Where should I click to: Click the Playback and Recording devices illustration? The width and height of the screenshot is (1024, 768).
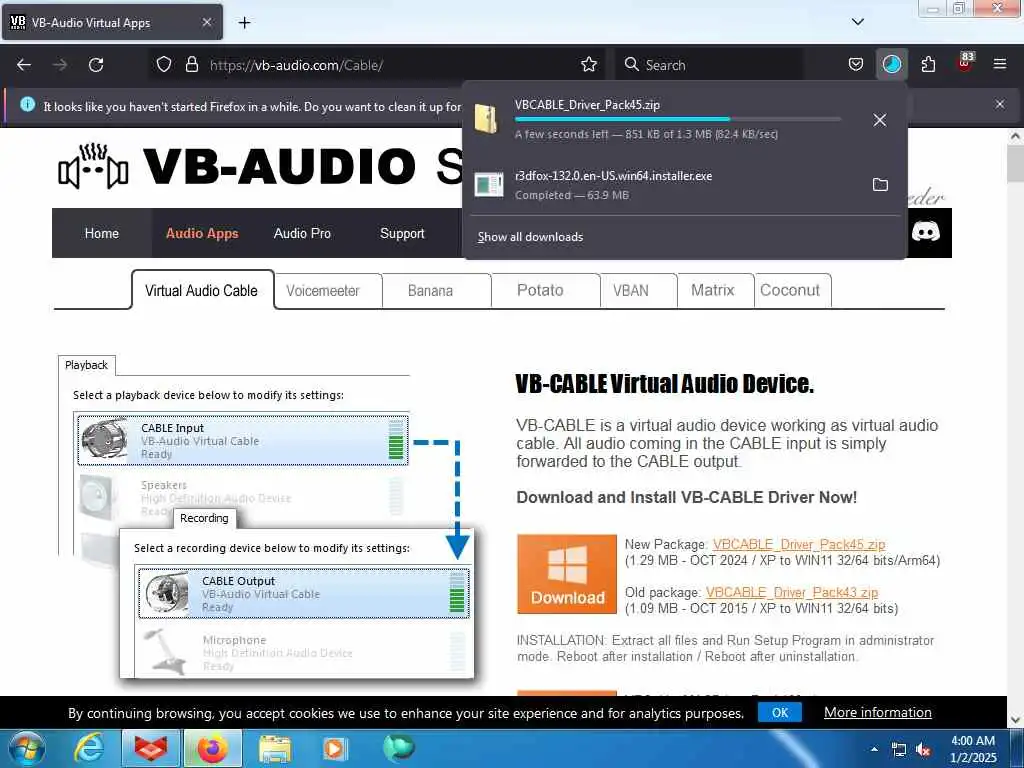[x=266, y=518]
